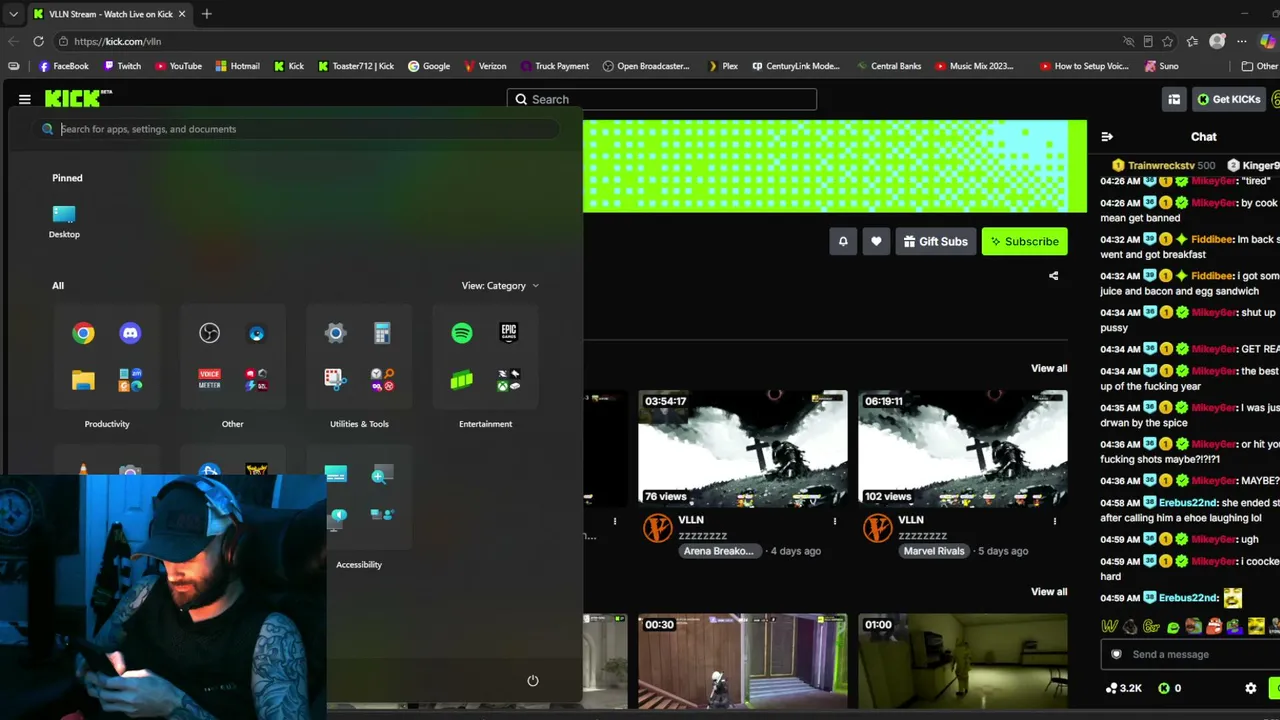
Task: Share the channel via share icon
Action: coord(1053,276)
